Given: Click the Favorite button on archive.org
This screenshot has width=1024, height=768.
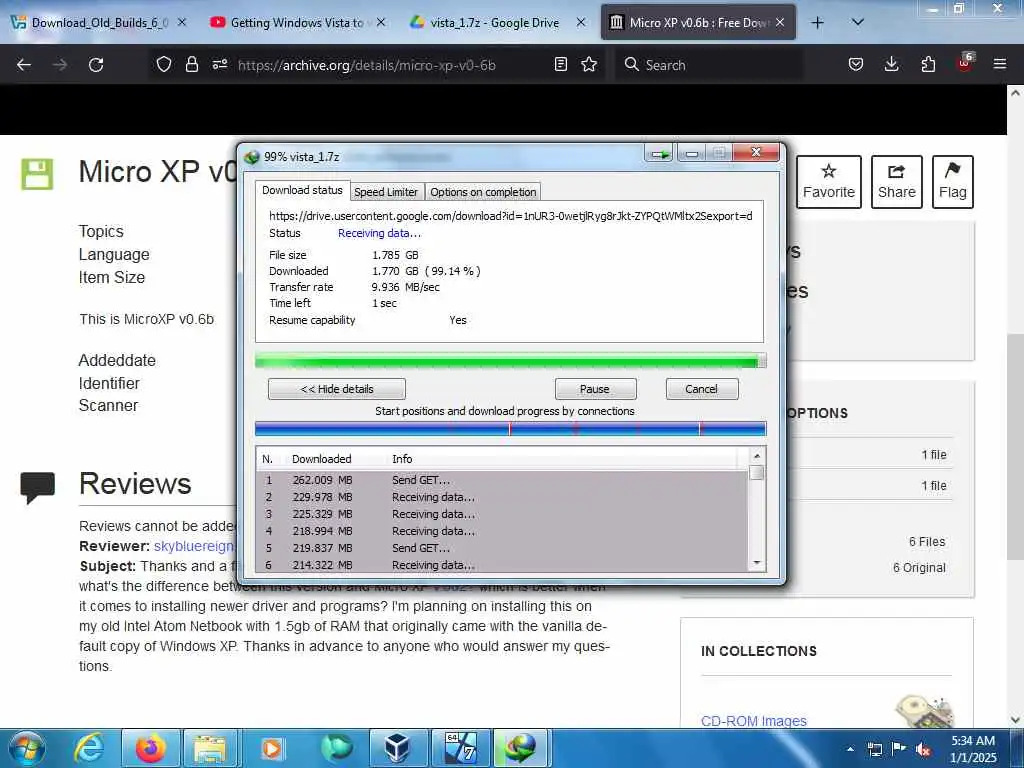Looking at the screenshot, I should coord(829,182).
